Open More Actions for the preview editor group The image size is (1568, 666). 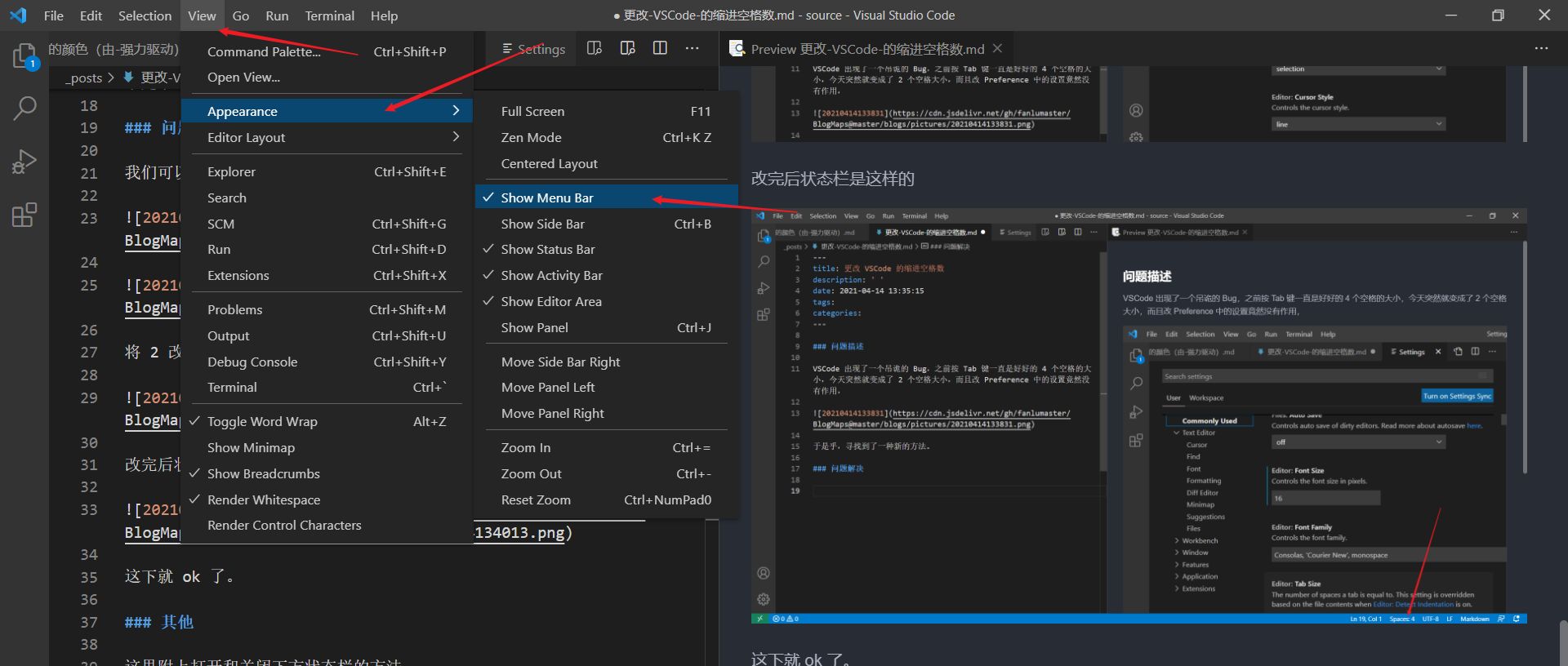point(1541,49)
